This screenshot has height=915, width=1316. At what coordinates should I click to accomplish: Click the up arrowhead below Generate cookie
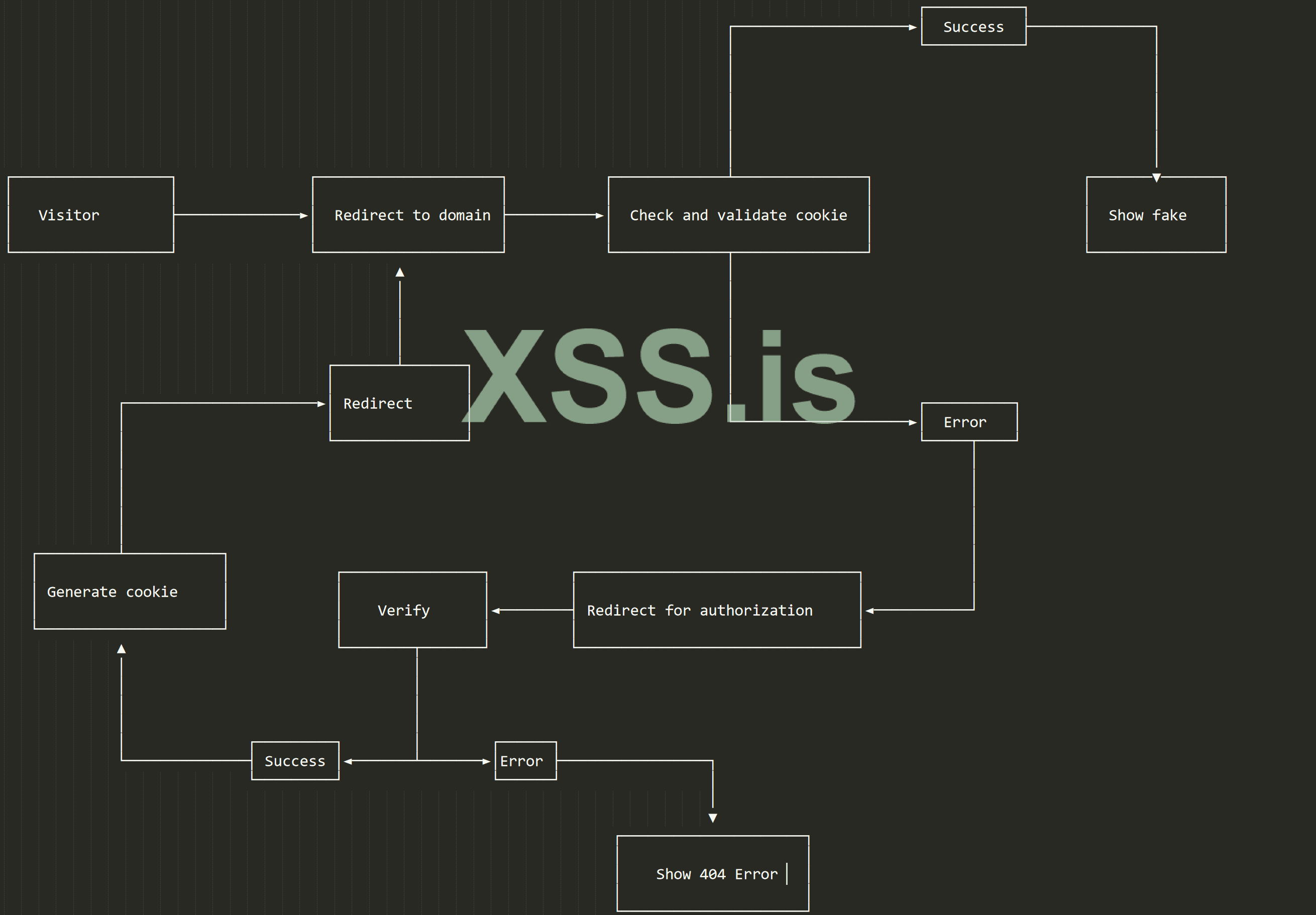[x=121, y=649]
